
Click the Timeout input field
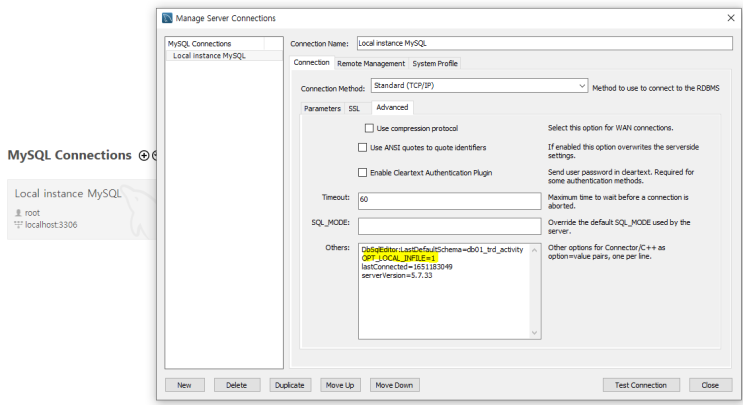click(449, 201)
